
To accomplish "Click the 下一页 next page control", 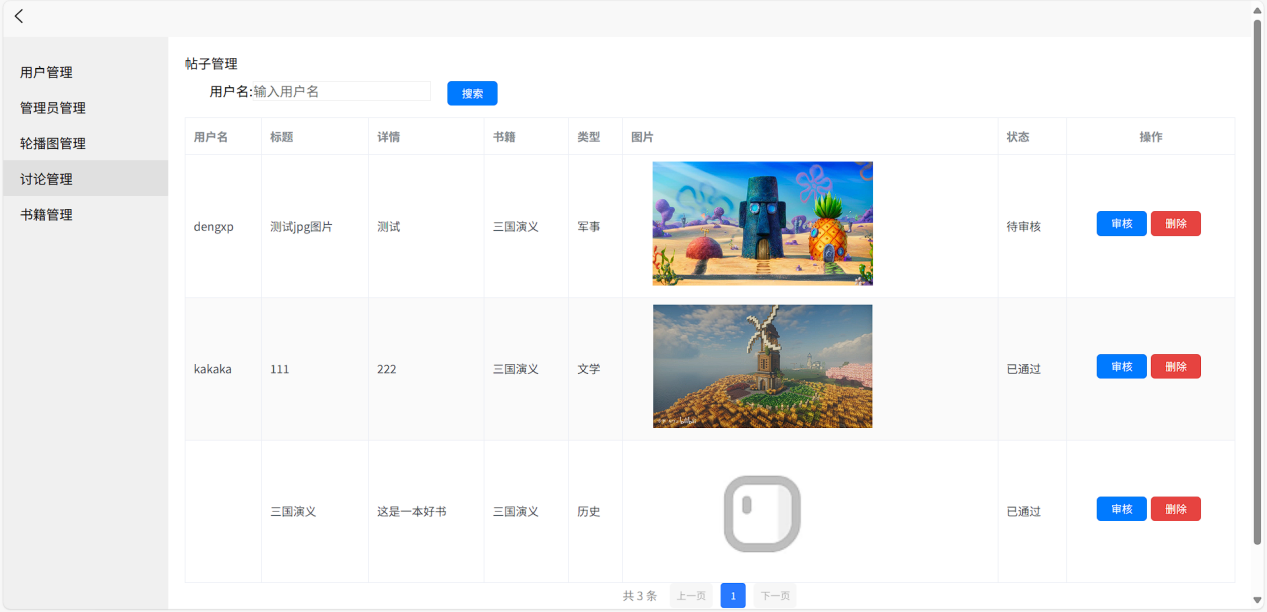I will point(775,594).
